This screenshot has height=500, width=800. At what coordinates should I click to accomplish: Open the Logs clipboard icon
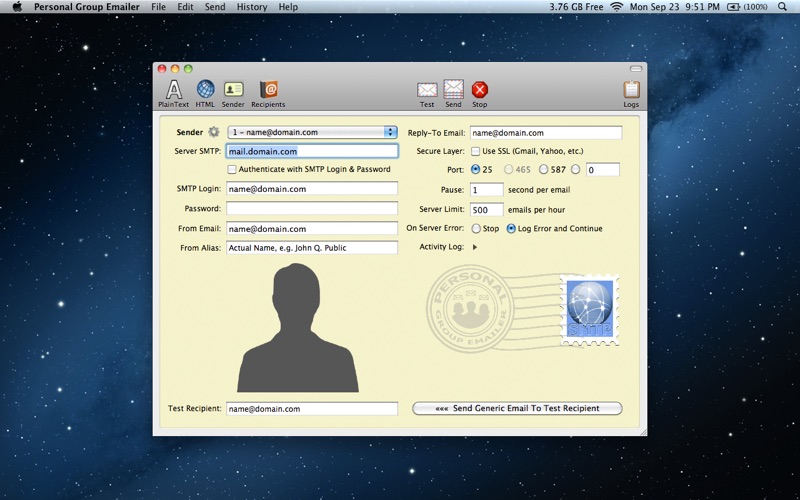click(x=631, y=89)
